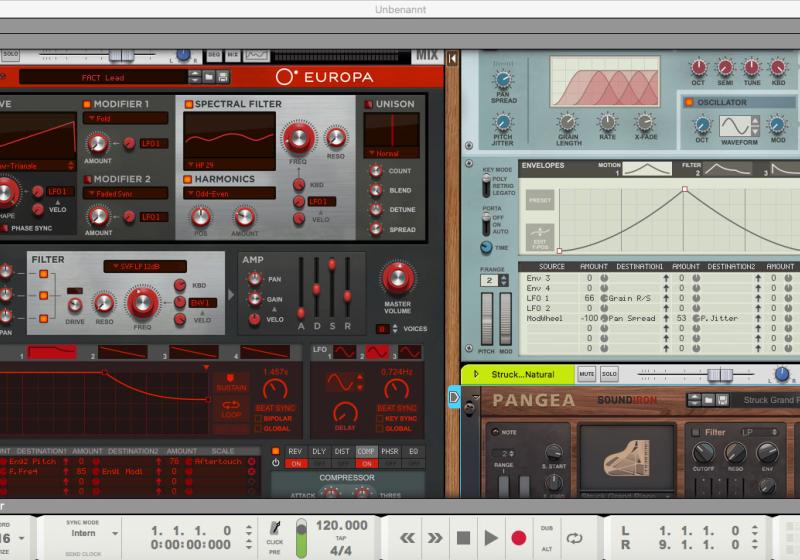Screen dimensions: 800x560
Task: Toggle Reverb ON button under REV
Action: [x=295, y=464]
